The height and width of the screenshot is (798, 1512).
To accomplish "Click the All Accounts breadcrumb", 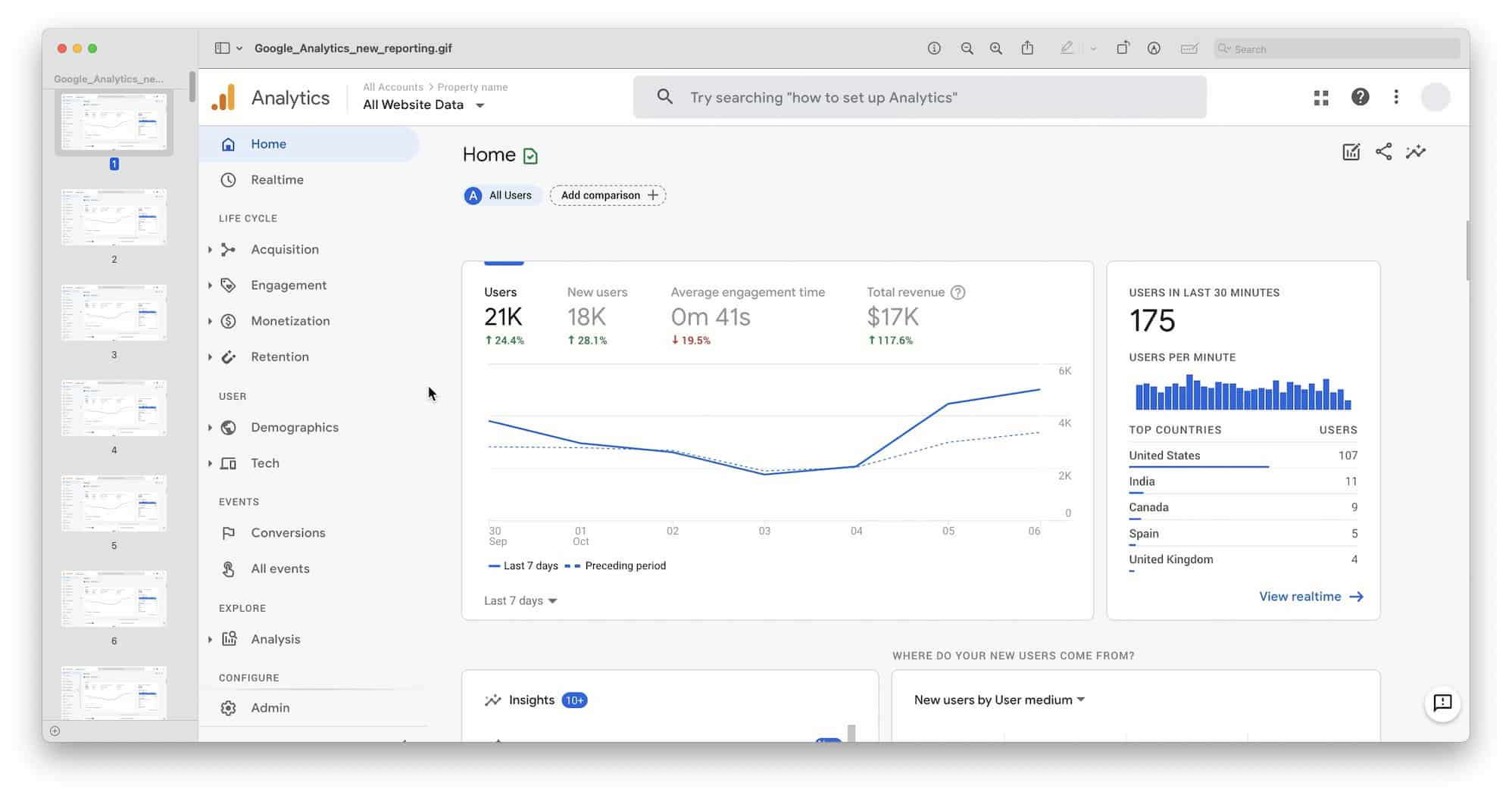I will coord(392,87).
